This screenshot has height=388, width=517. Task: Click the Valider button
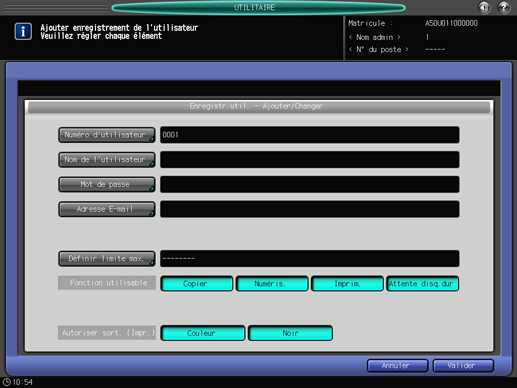coord(463,366)
